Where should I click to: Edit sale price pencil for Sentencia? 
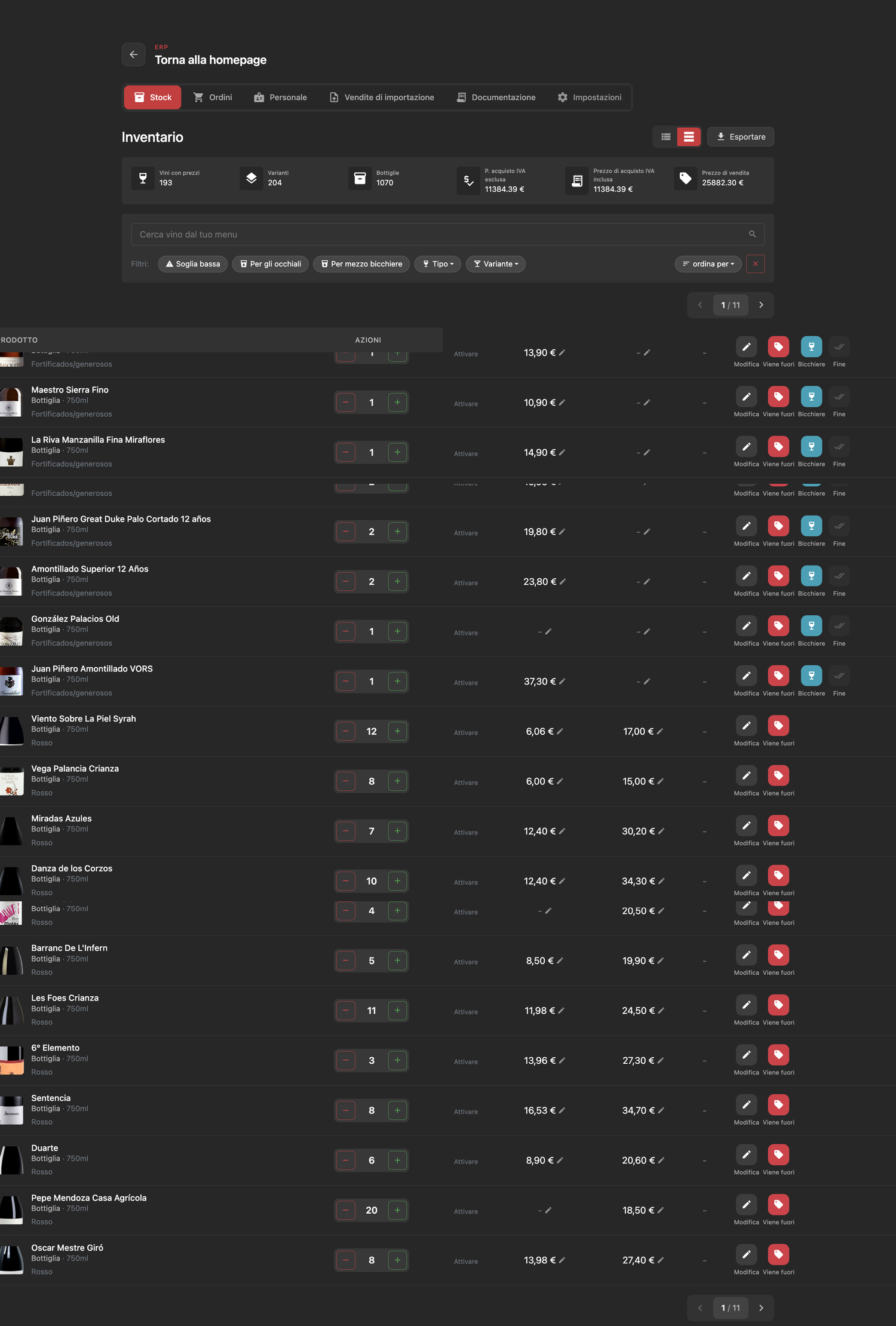coord(661,1110)
